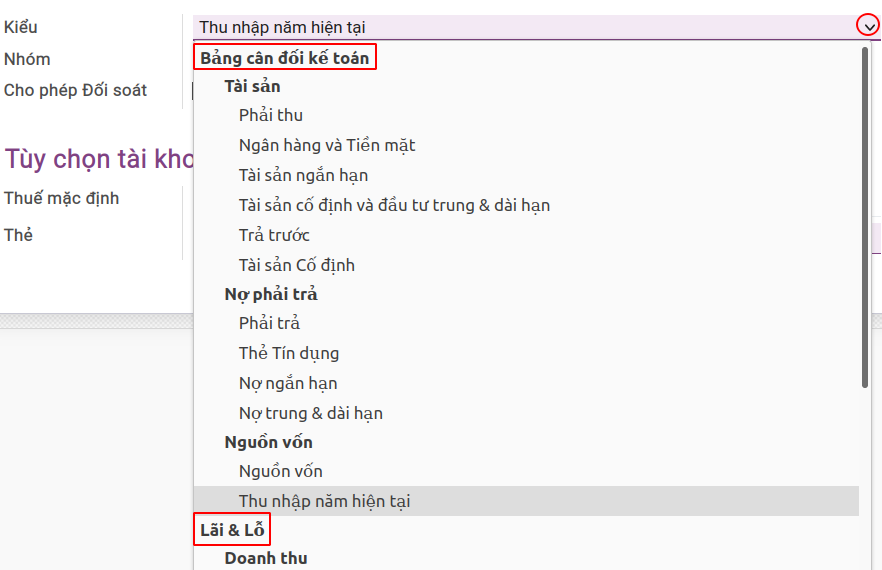The height and width of the screenshot is (570, 882).
Task: Click the Kiểu select box showing current value
Action: [x=520, y=27]
